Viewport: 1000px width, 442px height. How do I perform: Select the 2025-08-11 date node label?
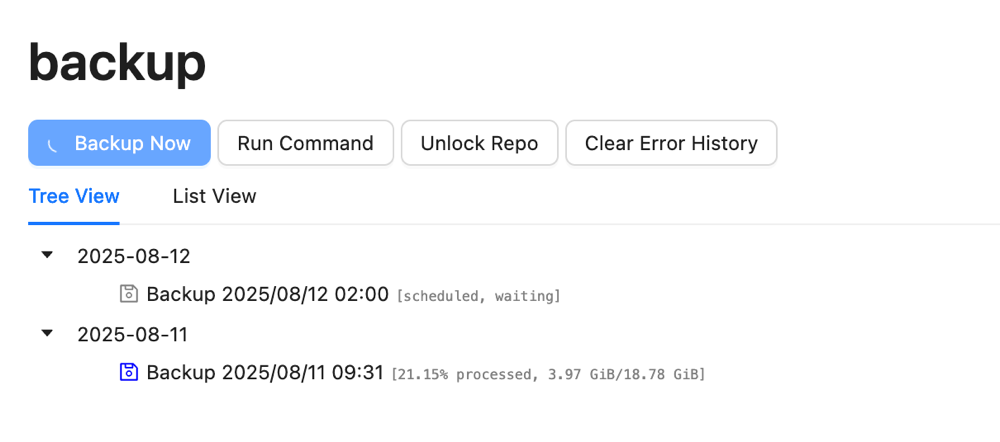coord(133,334)
